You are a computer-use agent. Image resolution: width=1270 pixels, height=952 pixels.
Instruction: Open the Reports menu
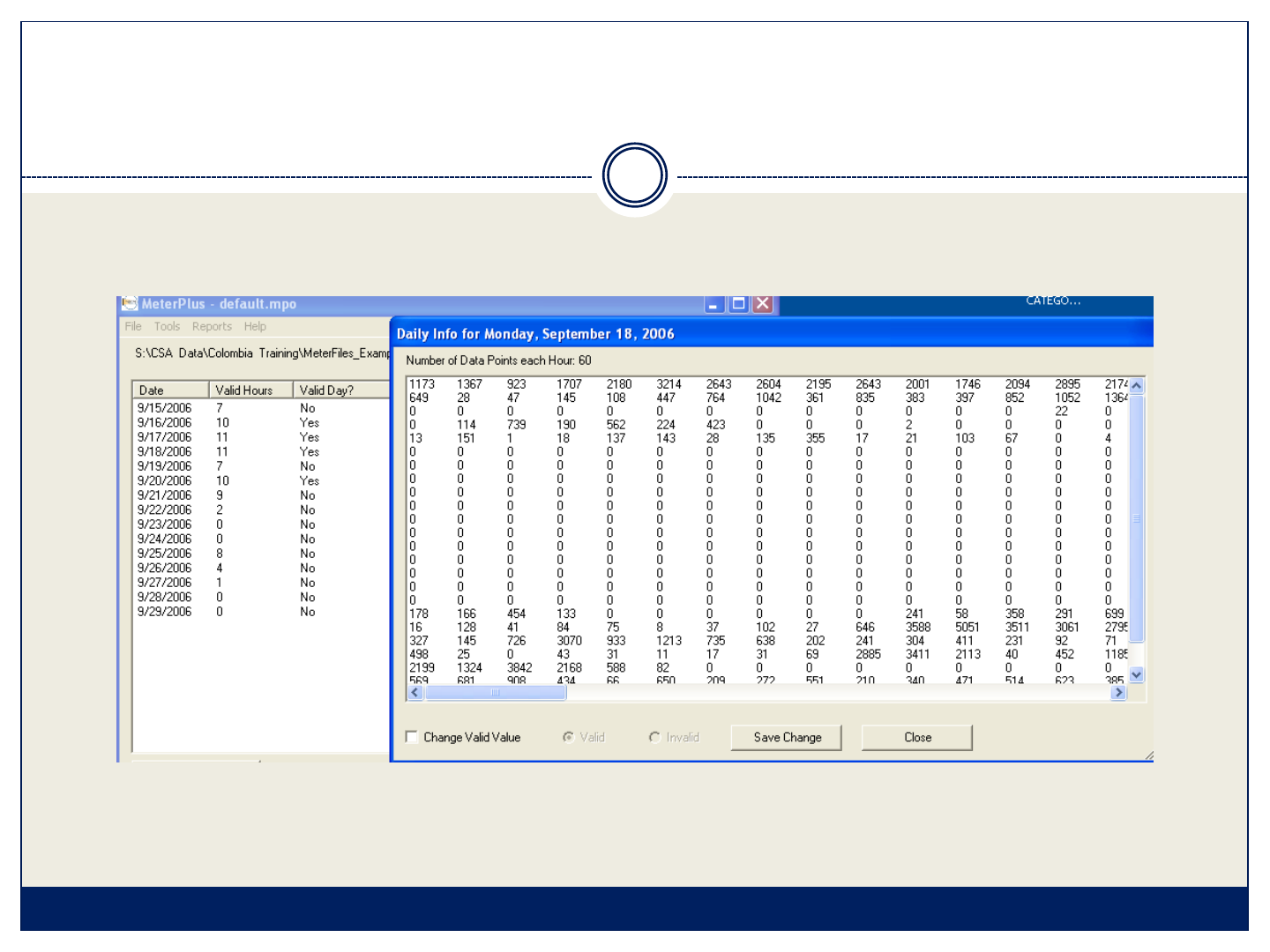click(x=212, y=326)
